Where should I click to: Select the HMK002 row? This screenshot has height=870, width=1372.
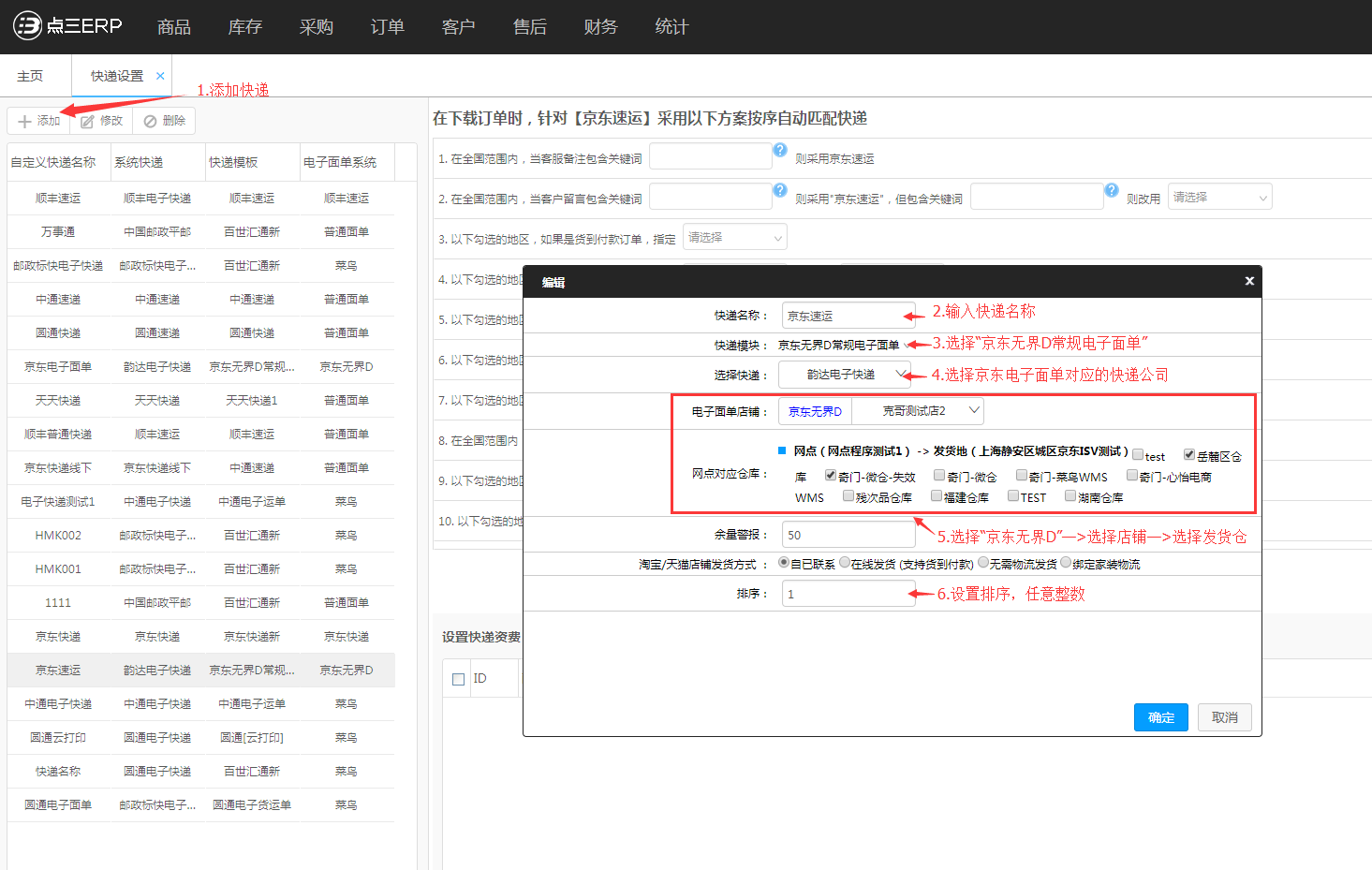pos(201,535)
